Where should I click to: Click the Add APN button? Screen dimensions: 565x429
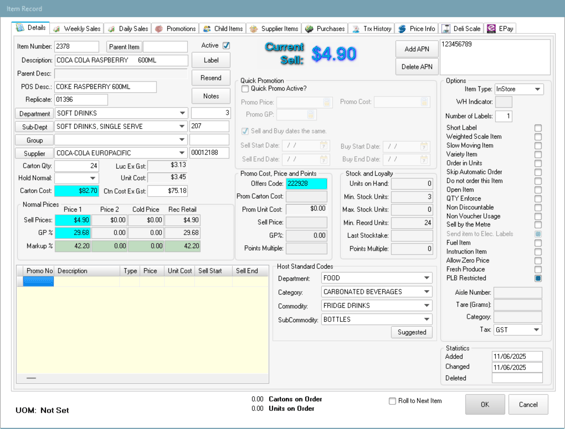coord(417,49)
